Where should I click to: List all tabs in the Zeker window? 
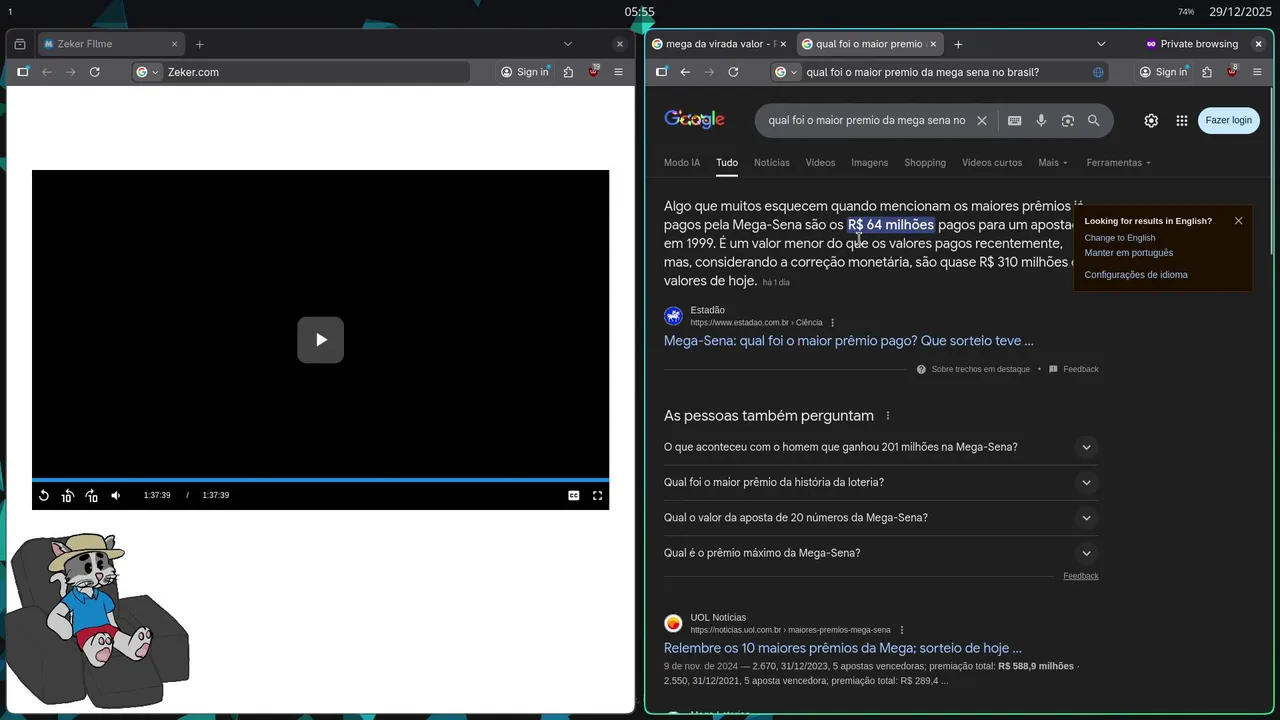[568, 44]
